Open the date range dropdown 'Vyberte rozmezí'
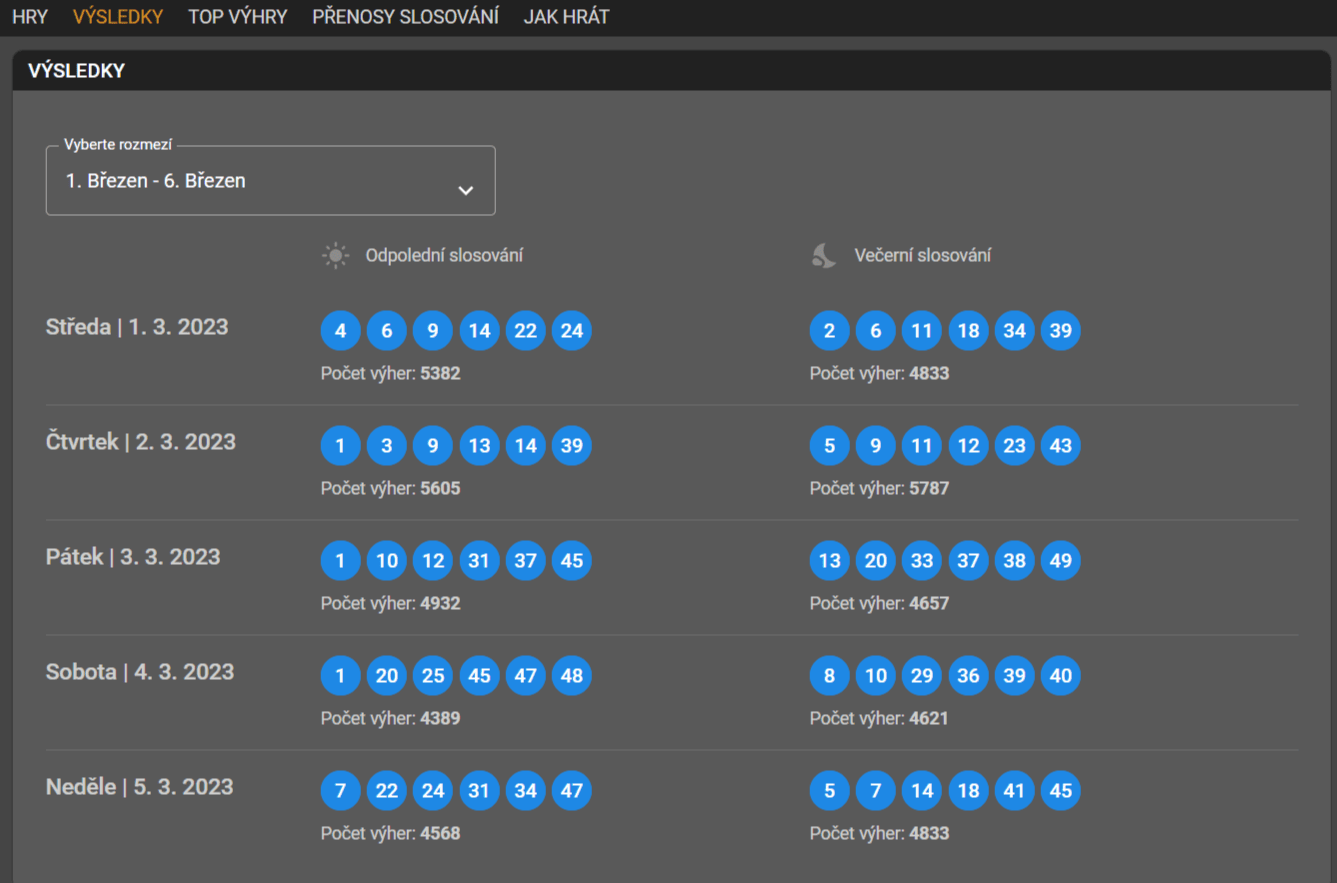 coord(270,181)
